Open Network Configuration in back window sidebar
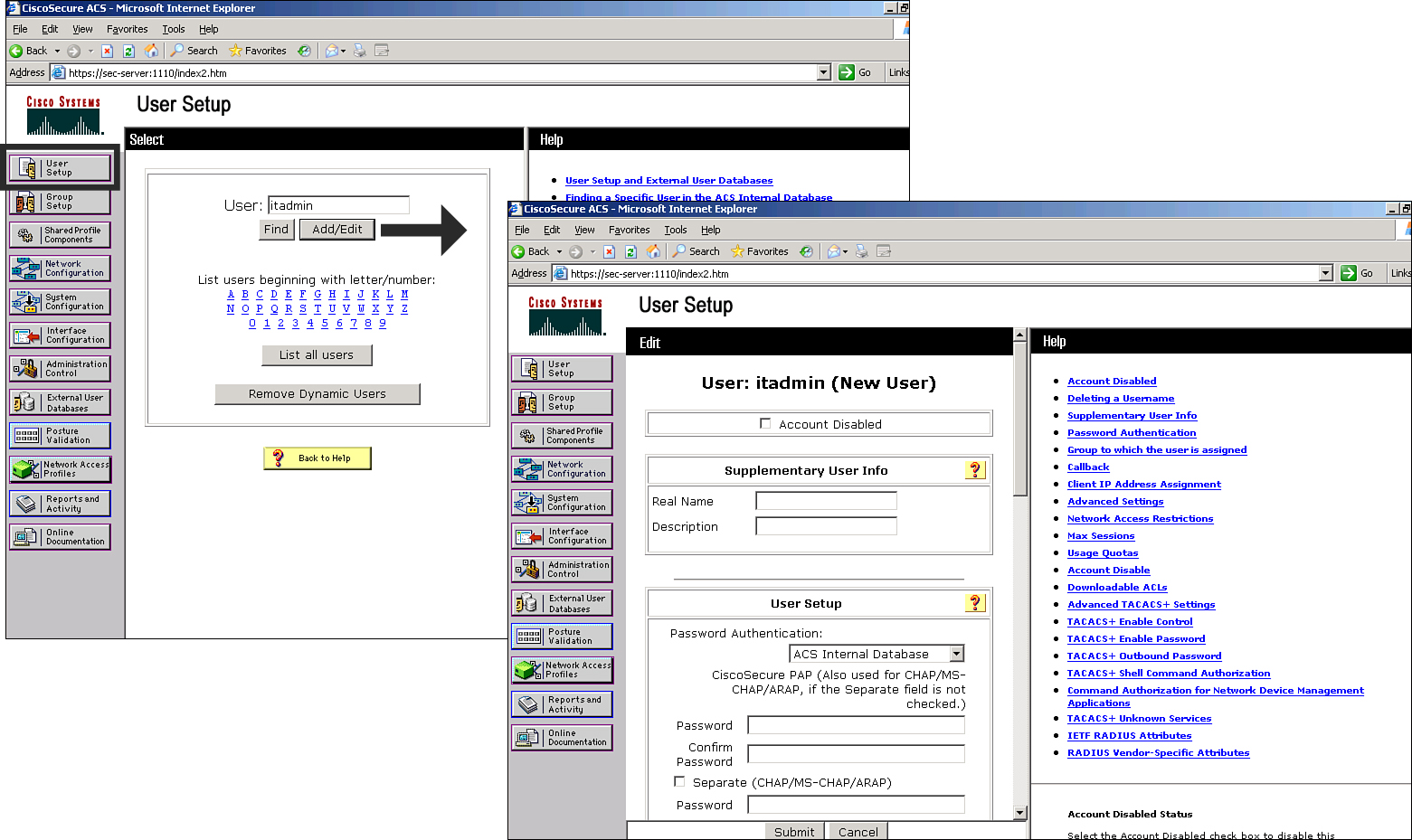1412x840 pixels. [x=60, y=269]
